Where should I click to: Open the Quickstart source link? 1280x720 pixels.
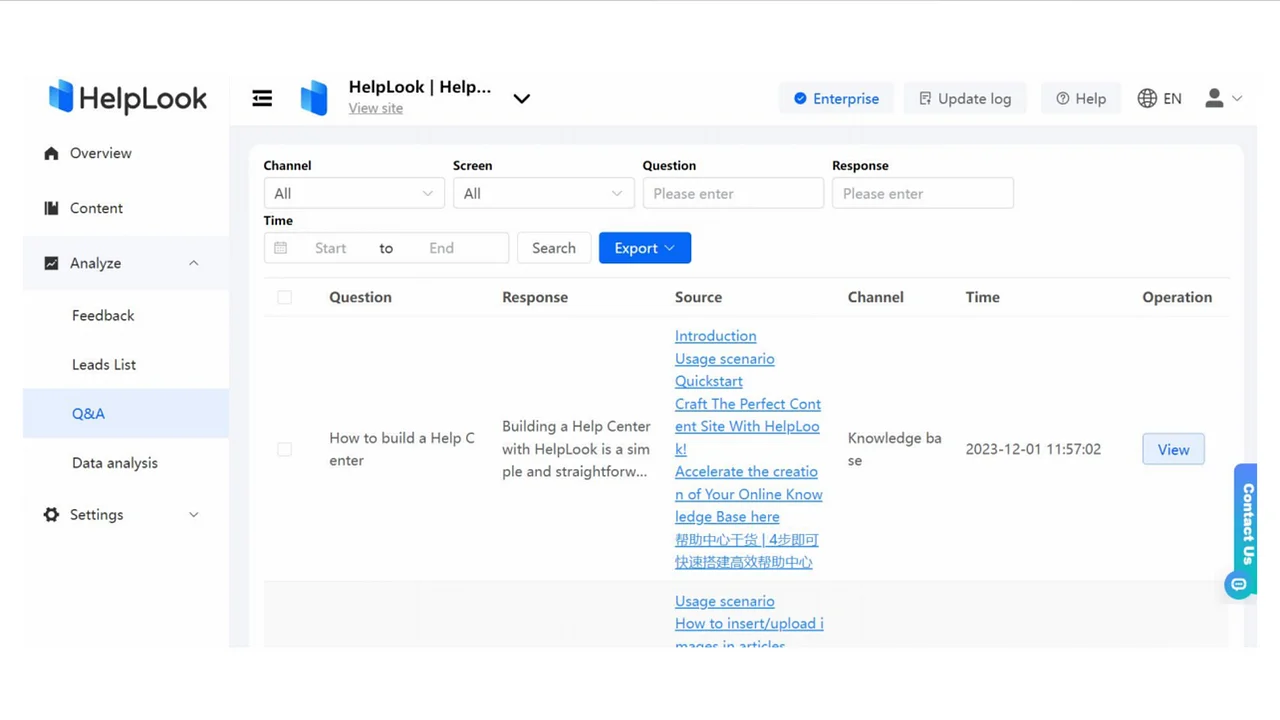[708, 381]
